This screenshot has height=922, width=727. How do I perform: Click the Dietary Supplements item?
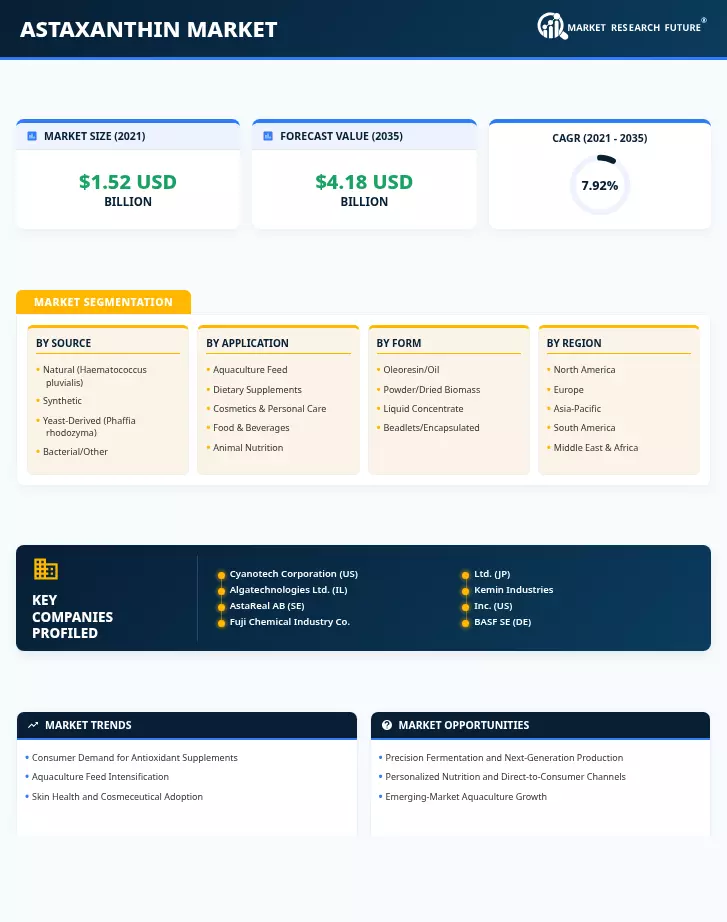257,389
